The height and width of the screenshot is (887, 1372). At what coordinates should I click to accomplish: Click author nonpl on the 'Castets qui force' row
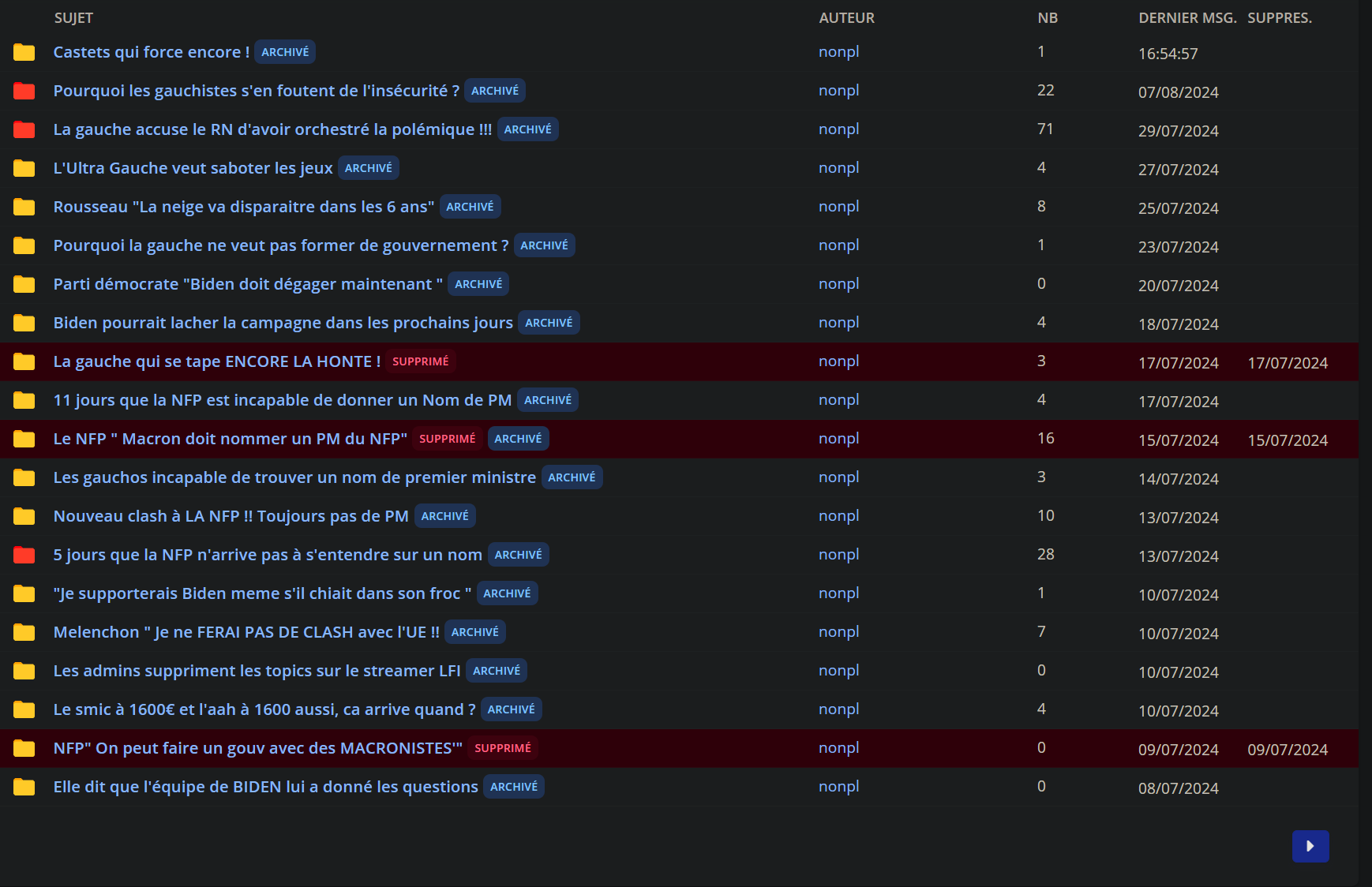click(838, 52)
